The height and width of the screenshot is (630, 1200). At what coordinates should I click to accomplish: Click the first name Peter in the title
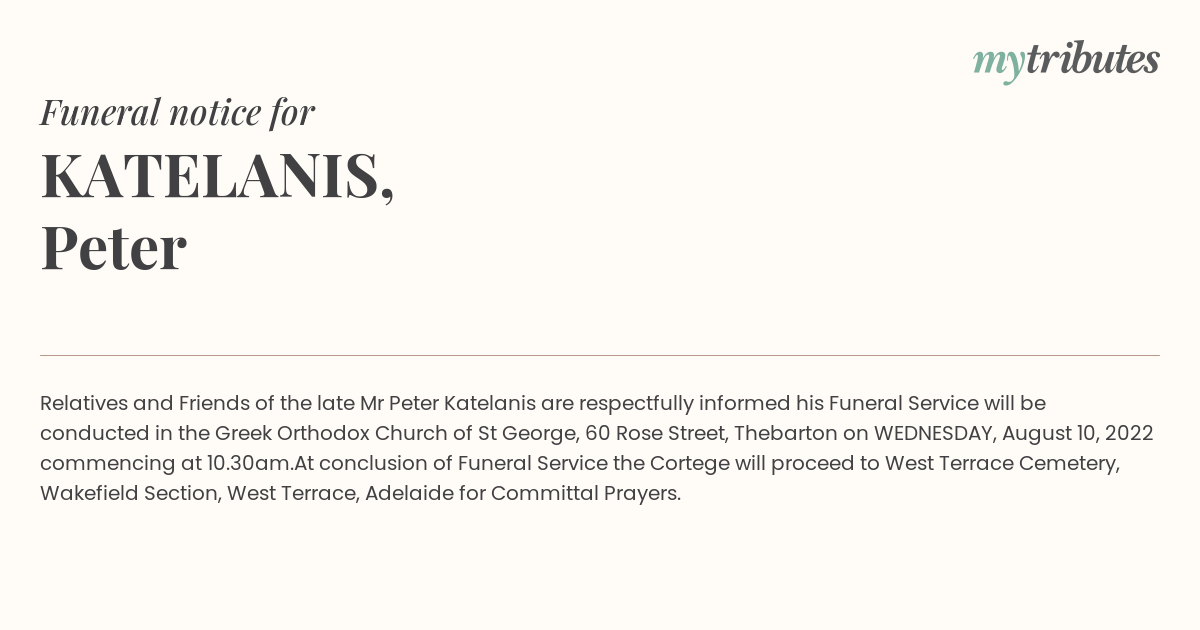[x=113, y=248]
